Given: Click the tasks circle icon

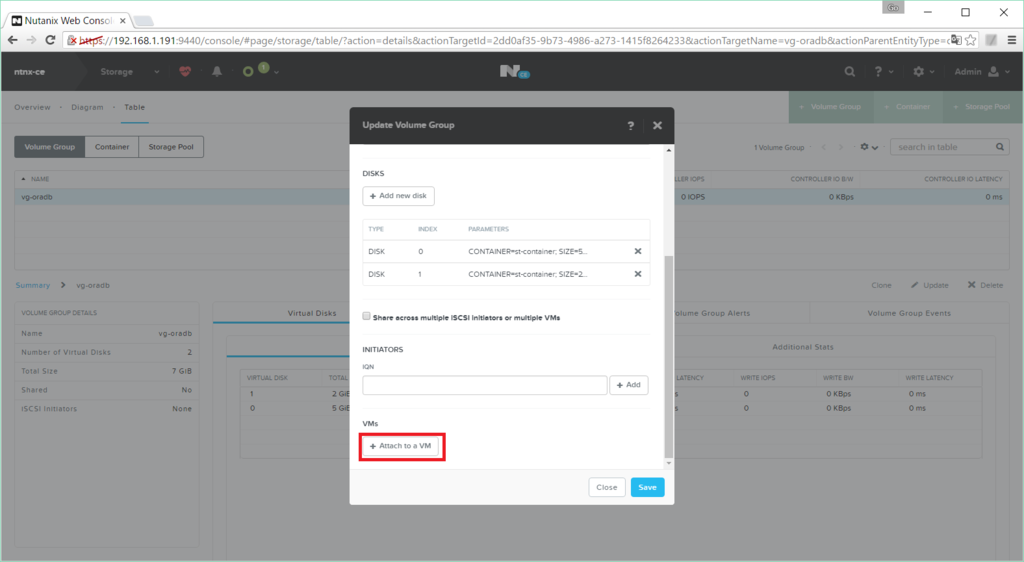Looking at the screenshot, I should (248, 72).
